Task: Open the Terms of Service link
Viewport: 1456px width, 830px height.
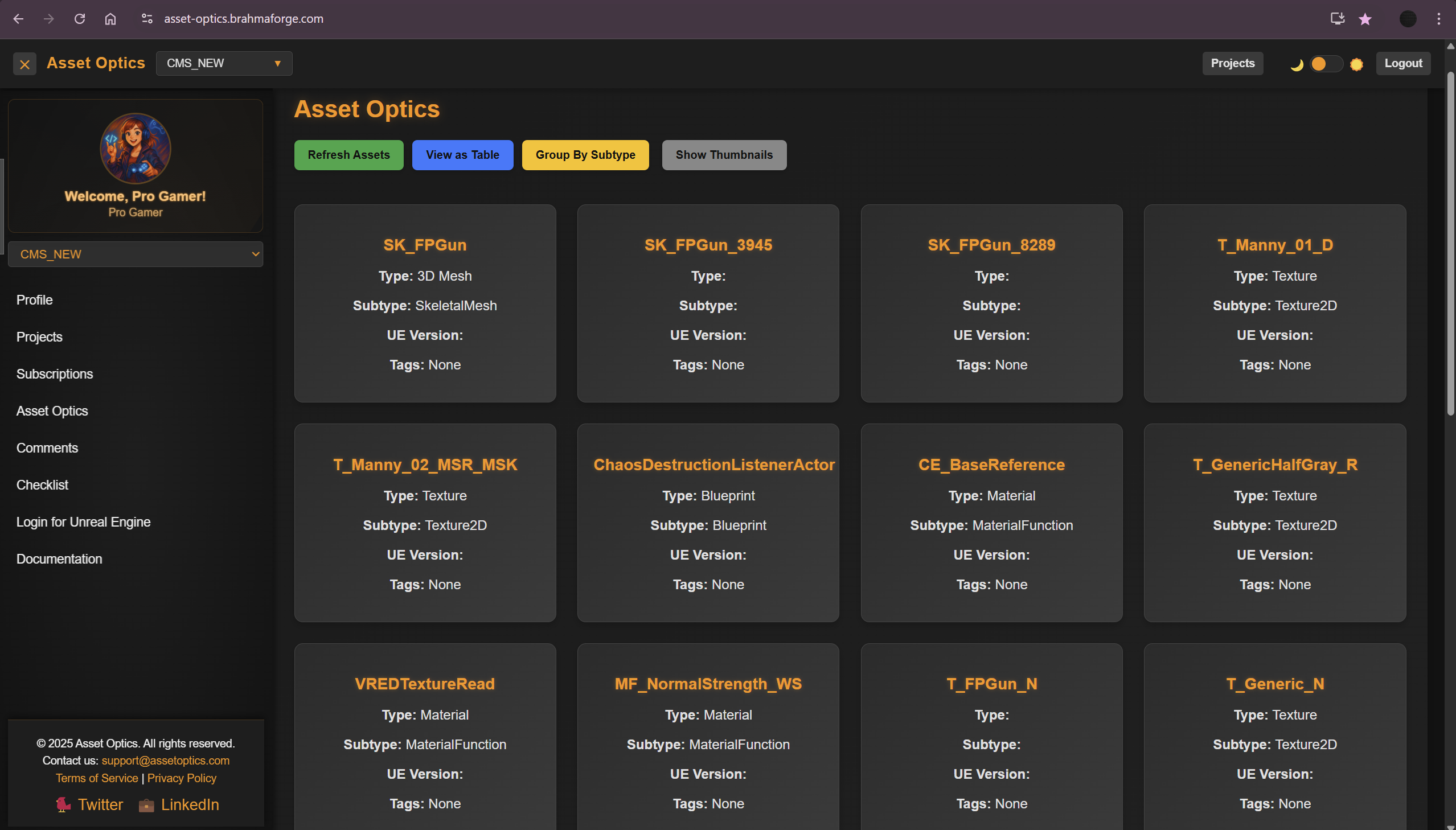Action: point(96,778)
